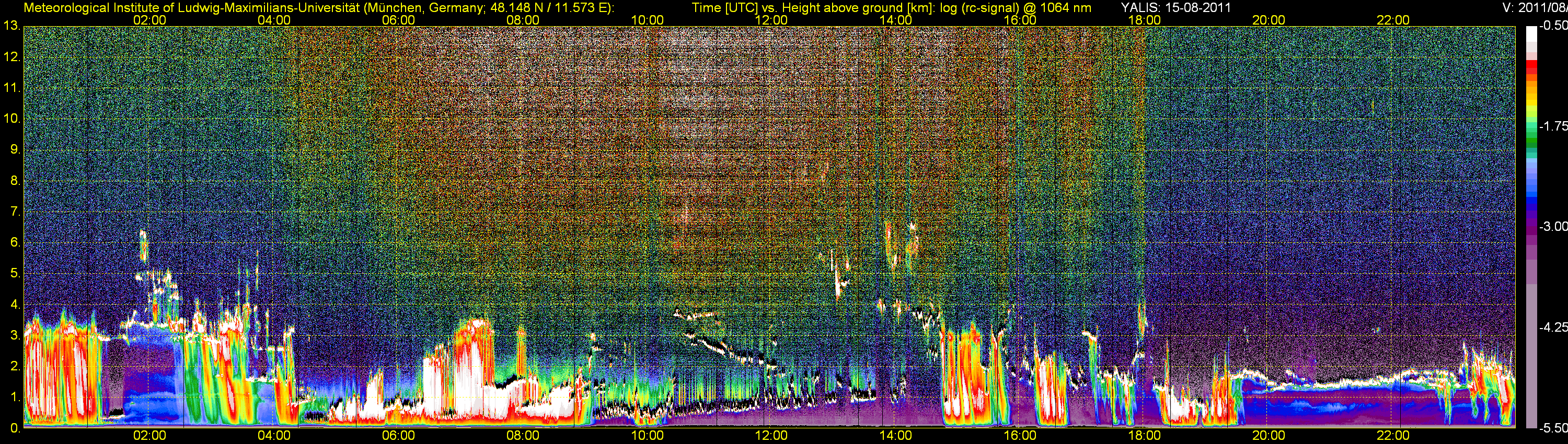Click the height axis label '3.'
Image resolution: width=1568 pixels, height=444 pixels.
[15, 335]
